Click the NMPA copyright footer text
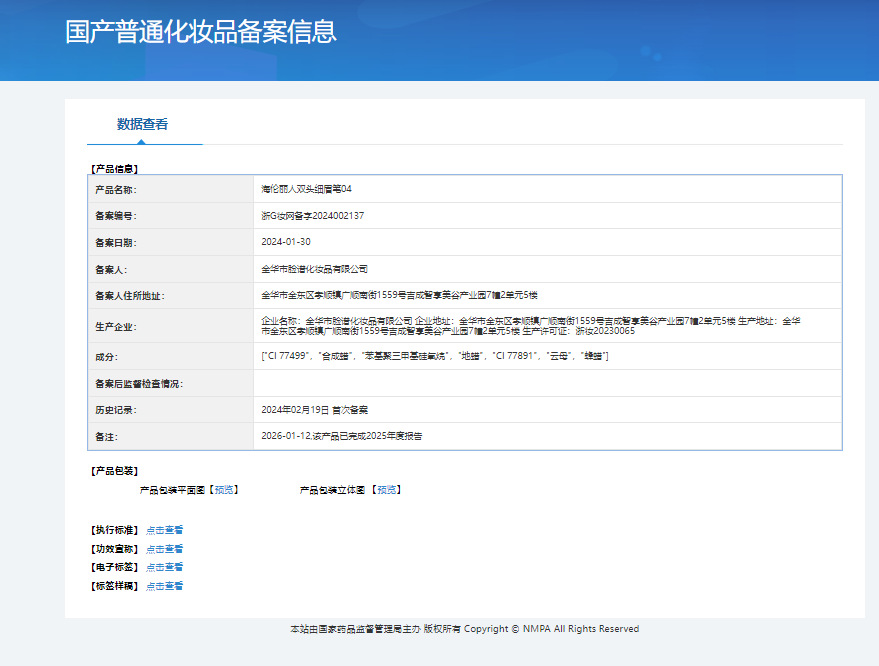Image resolution: width=879 pixels, height=666 pixels. [465, 629]
